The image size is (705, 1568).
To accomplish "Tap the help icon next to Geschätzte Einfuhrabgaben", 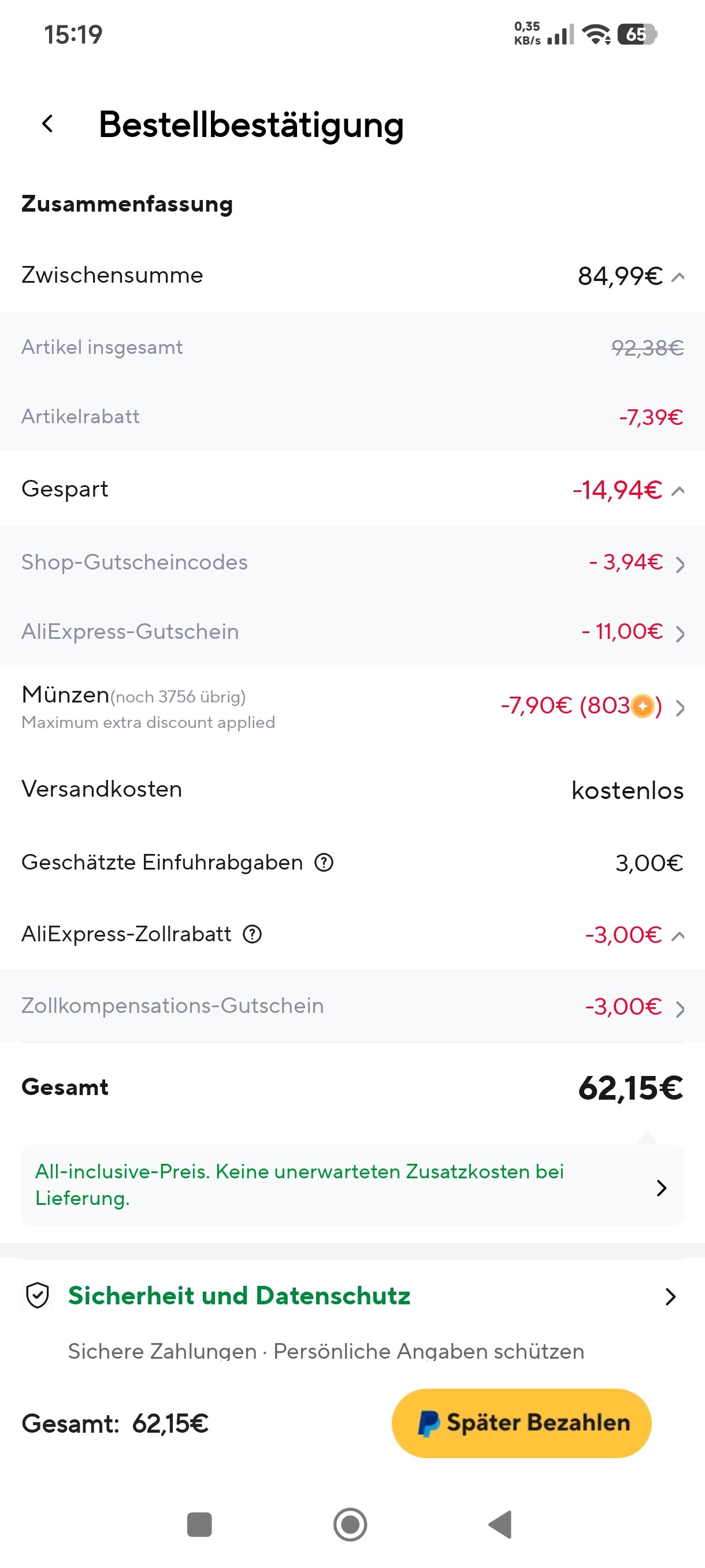I will click(324, 863).
